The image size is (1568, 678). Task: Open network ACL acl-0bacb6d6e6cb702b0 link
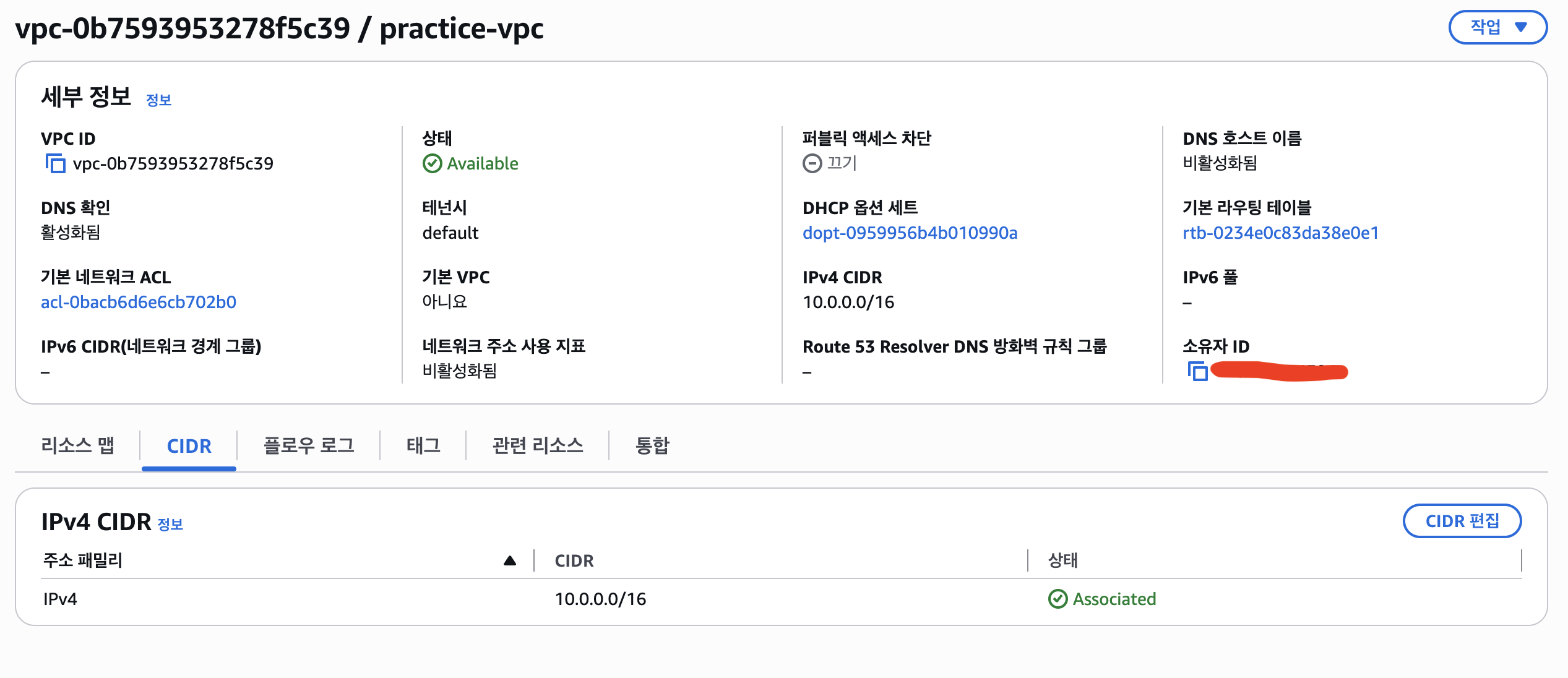[139, 303]
